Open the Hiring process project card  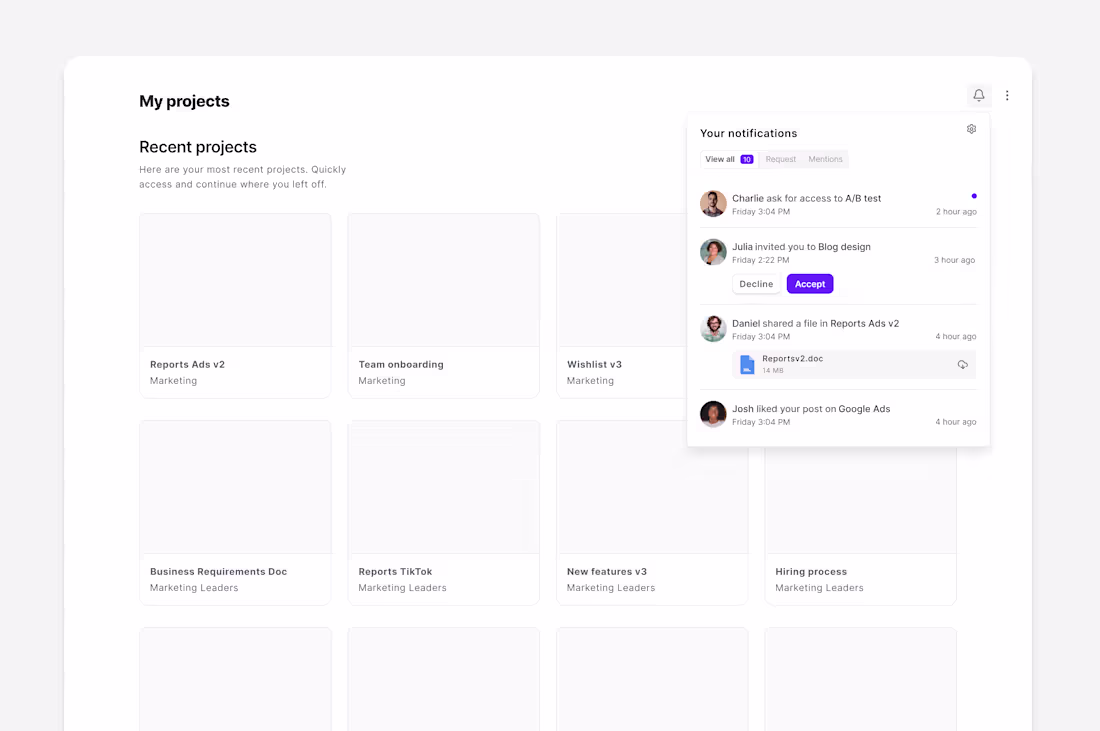tap(860, 512)
